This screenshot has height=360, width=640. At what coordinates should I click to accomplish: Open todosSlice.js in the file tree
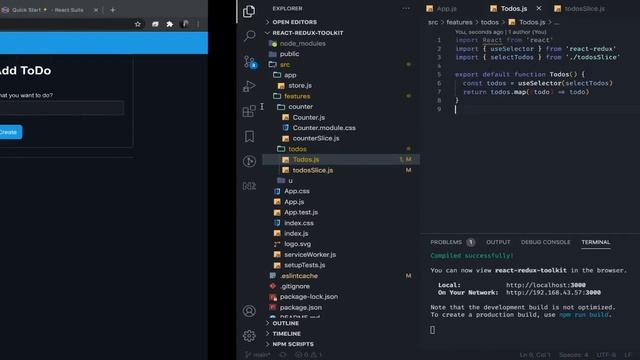pos(313,170)
